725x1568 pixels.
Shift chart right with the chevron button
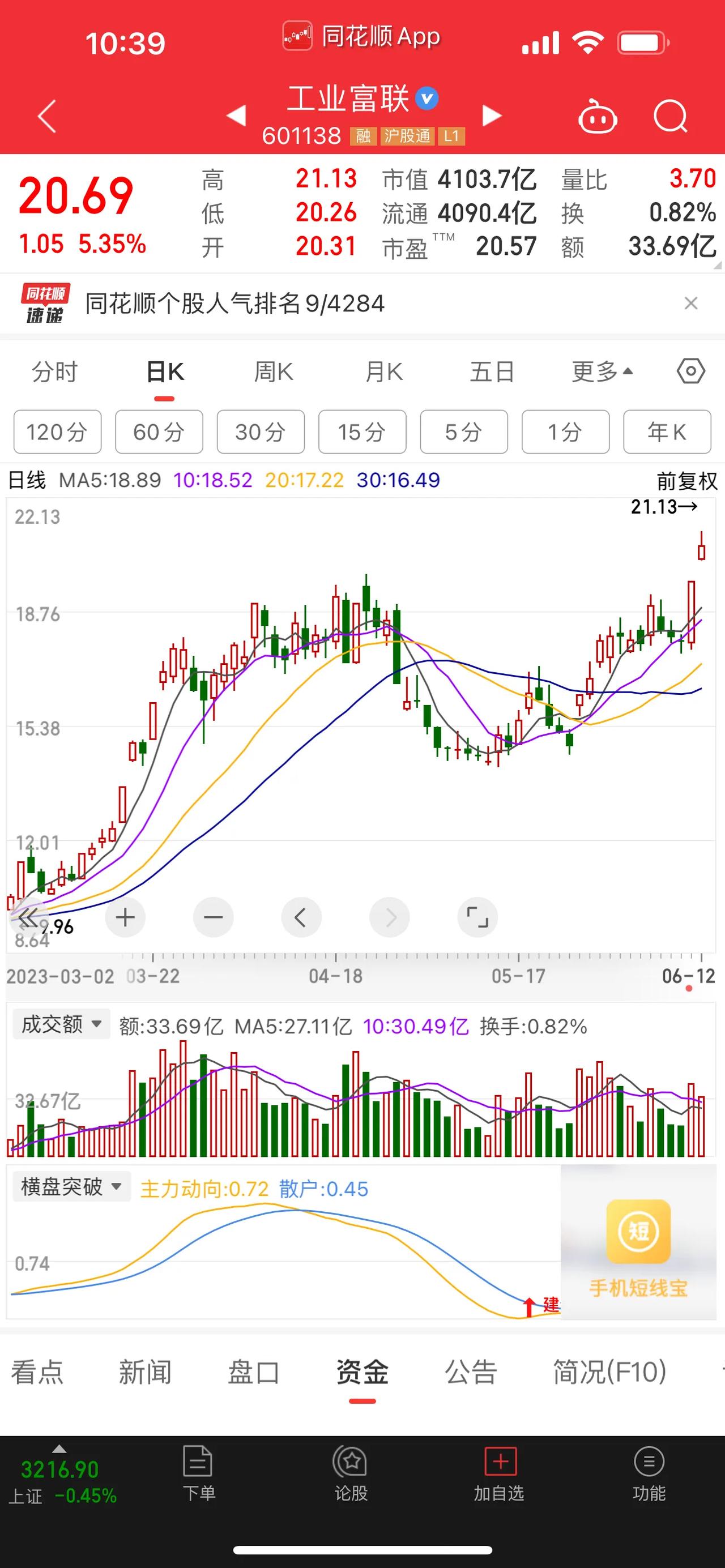(389, 917)
